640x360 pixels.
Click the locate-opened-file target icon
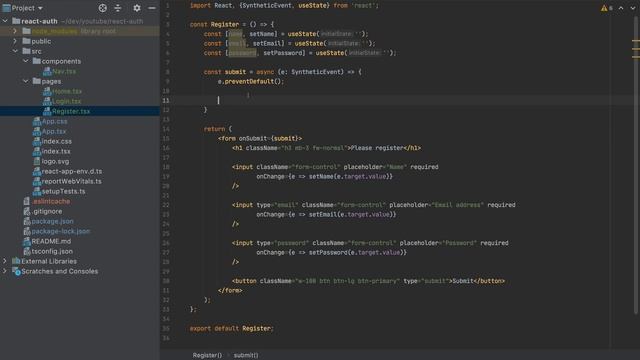coord(102,8)
